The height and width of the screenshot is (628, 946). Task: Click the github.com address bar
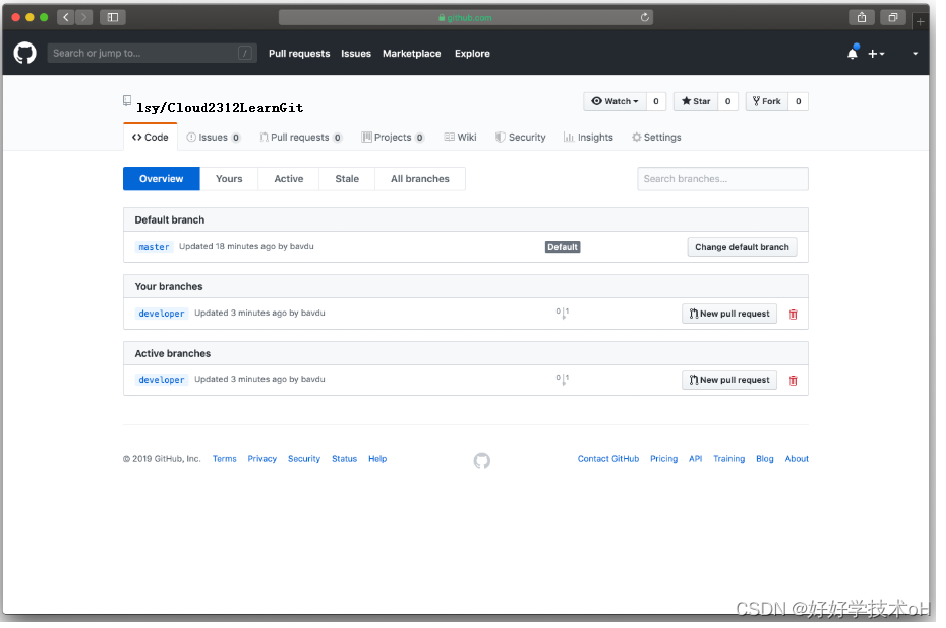point(465,17)
